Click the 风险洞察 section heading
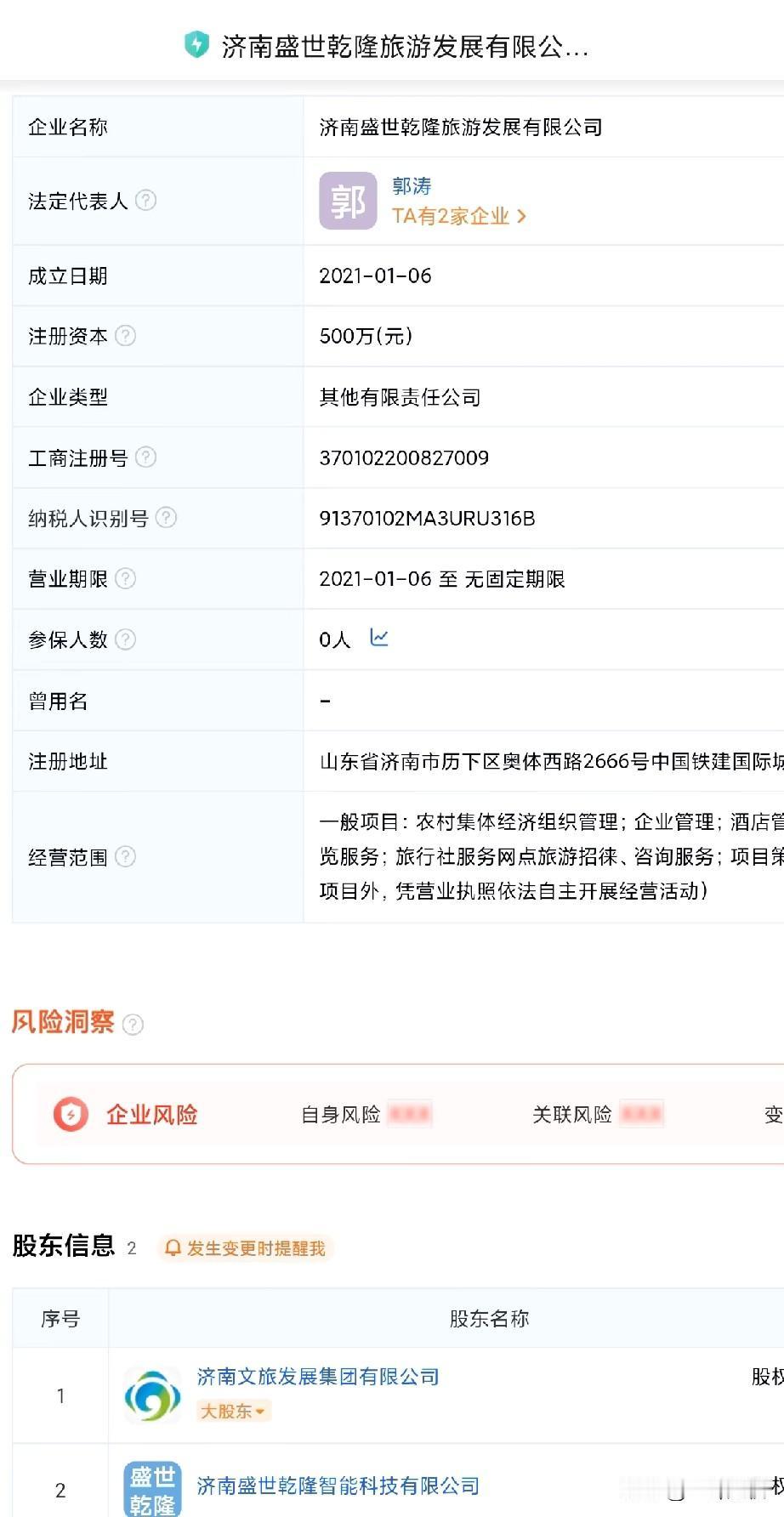 [63, 1021]
